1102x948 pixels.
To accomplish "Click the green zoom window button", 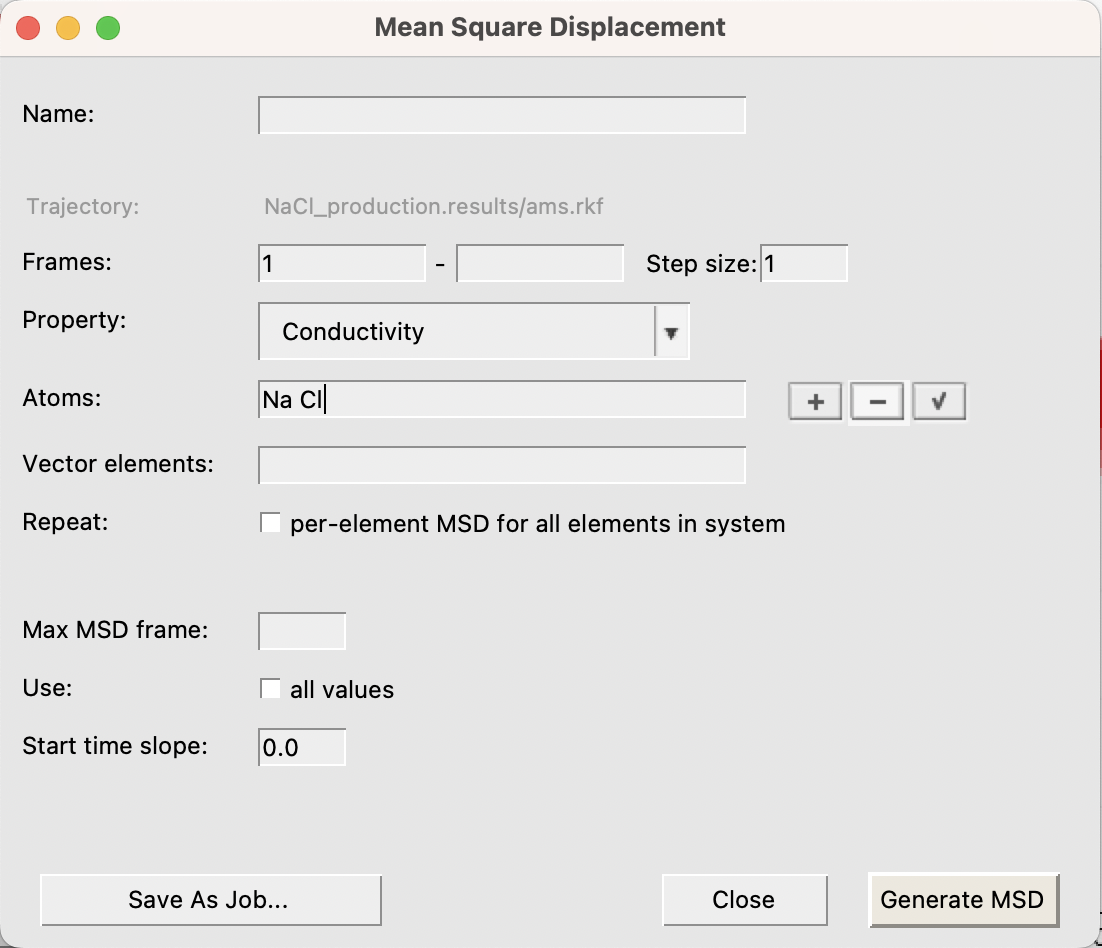I will pyautogui.click(x=108, y=28).
